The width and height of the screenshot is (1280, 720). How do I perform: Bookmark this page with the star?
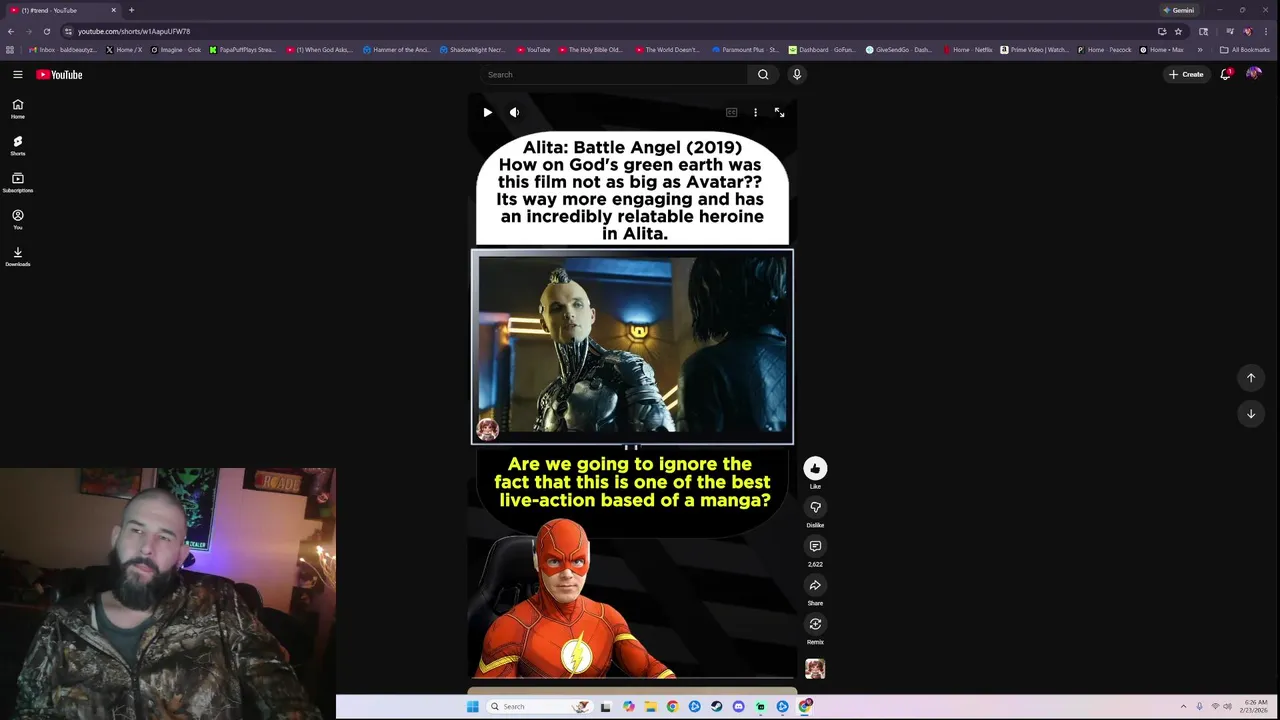click(x=1178, y=31)
